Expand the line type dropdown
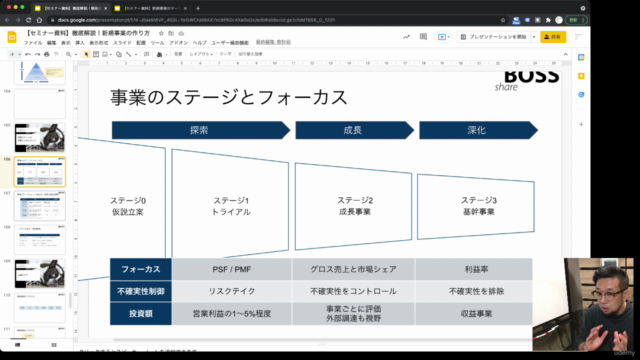This screenshot has width=640, height=360. 136,54
